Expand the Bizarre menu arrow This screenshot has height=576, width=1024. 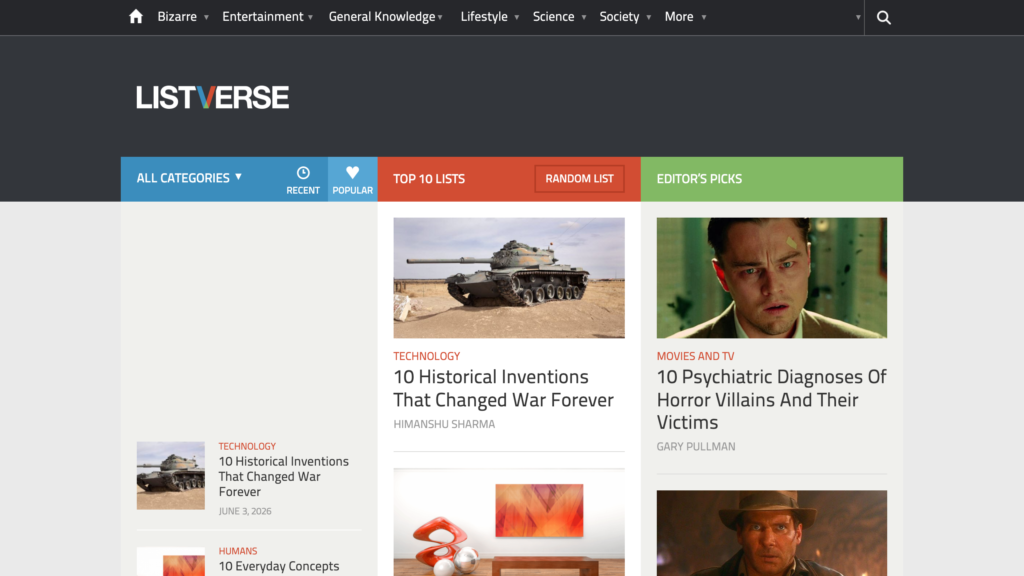point(206,18)
